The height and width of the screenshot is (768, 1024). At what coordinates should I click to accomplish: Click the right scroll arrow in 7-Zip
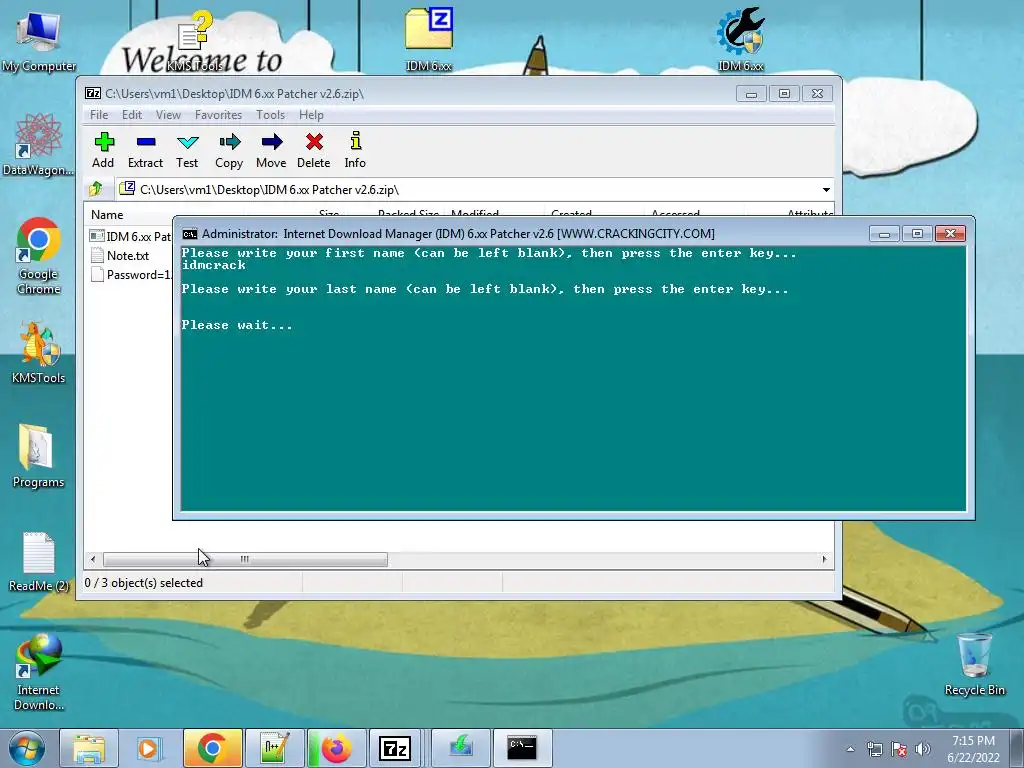(824, 560)
